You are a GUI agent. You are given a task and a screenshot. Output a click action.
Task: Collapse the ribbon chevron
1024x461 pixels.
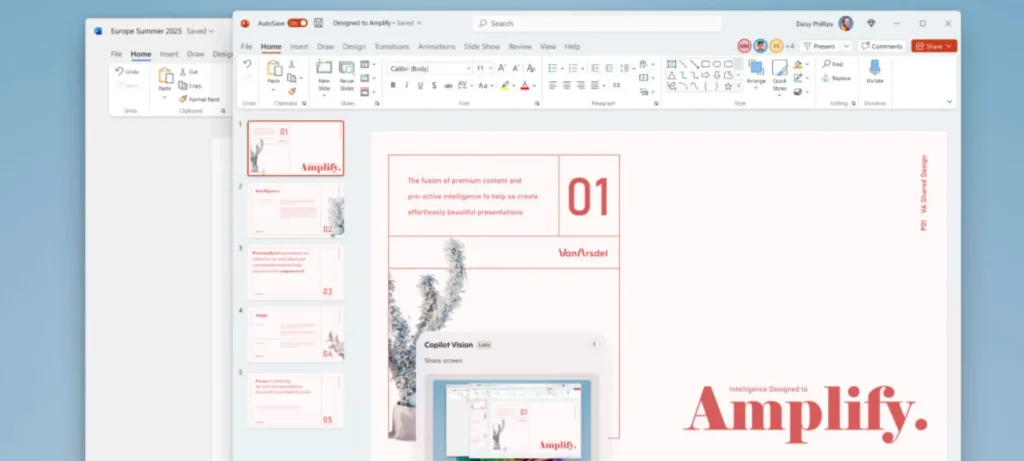pyautogui.click(x=949, y=101)
